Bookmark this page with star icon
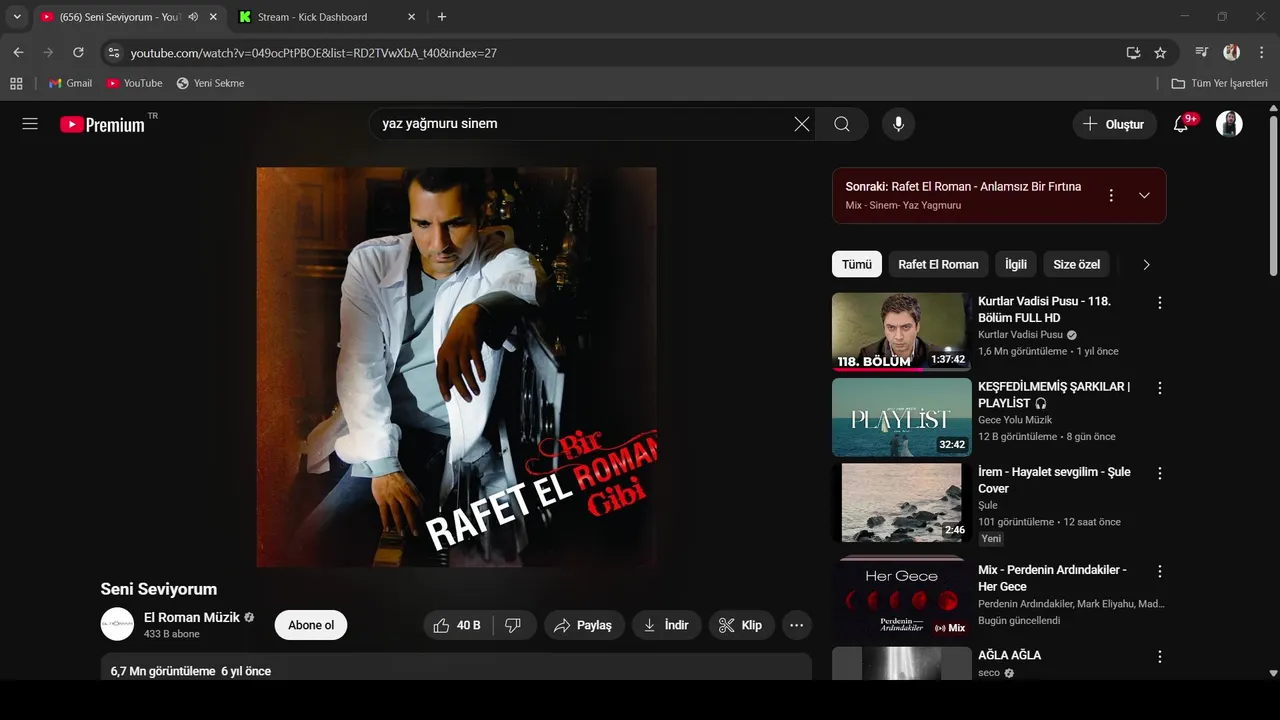The height and width of the screenshot is (720, 1280). tap(1160, 52)
